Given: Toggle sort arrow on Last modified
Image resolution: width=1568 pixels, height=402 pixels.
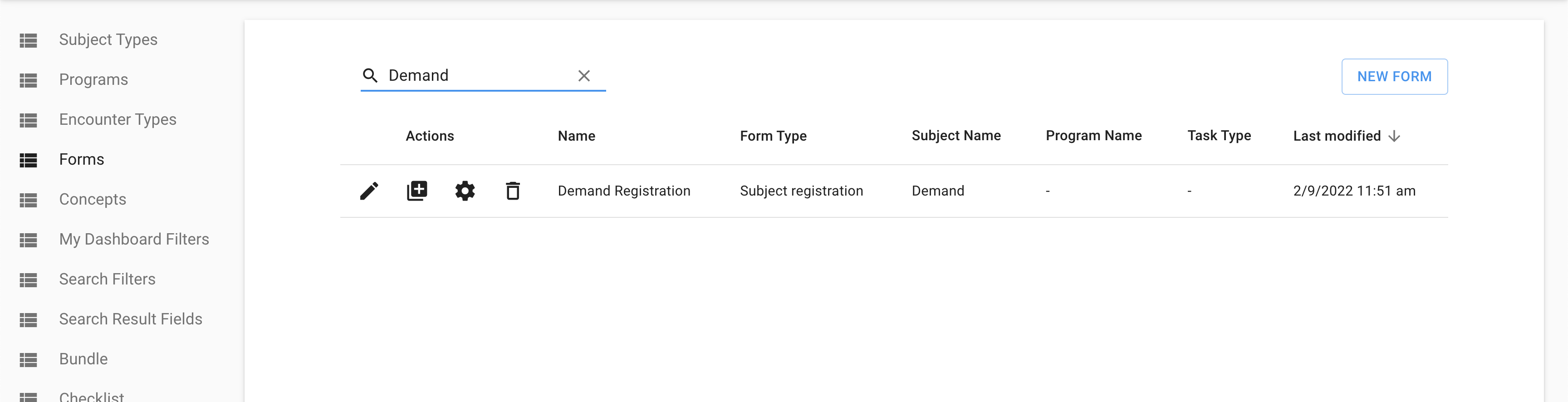Looking at the screenshot, I should [1395, 137].
